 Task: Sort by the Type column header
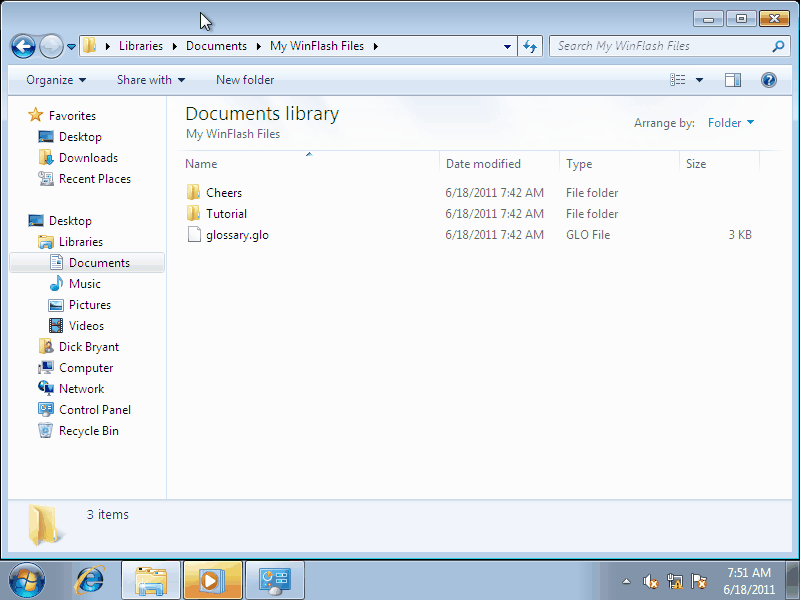coord(619,164)
